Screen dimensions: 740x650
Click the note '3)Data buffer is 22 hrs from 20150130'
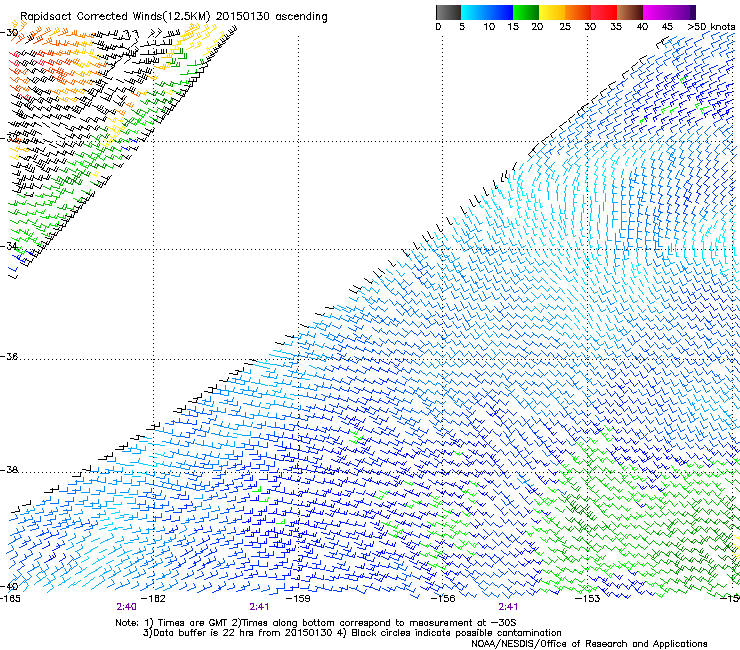(x=237, y=633)
